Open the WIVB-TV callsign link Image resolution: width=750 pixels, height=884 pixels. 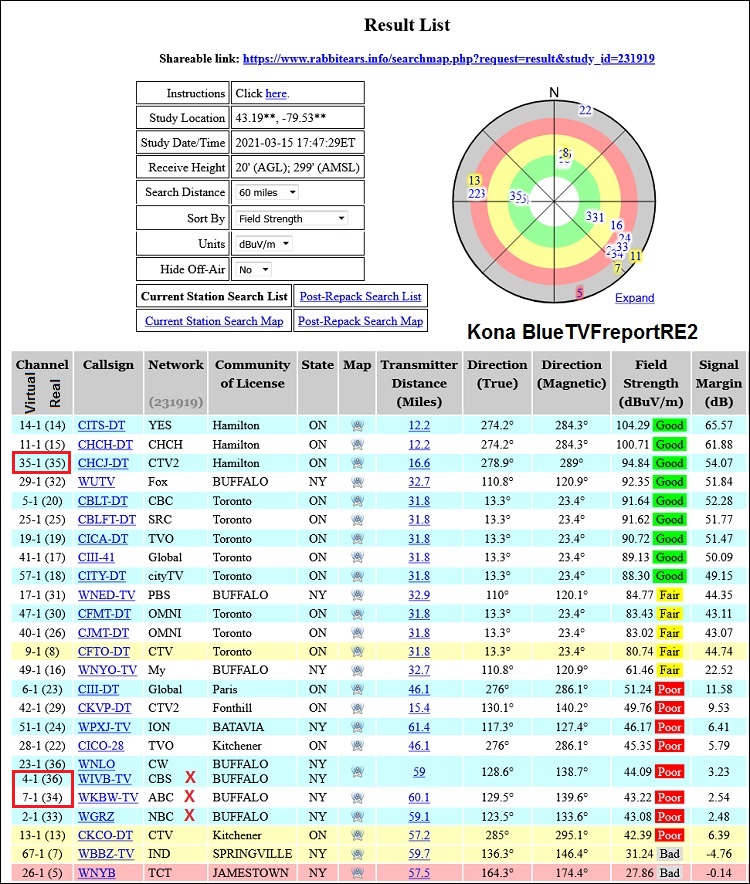click(x=104, y=778)
